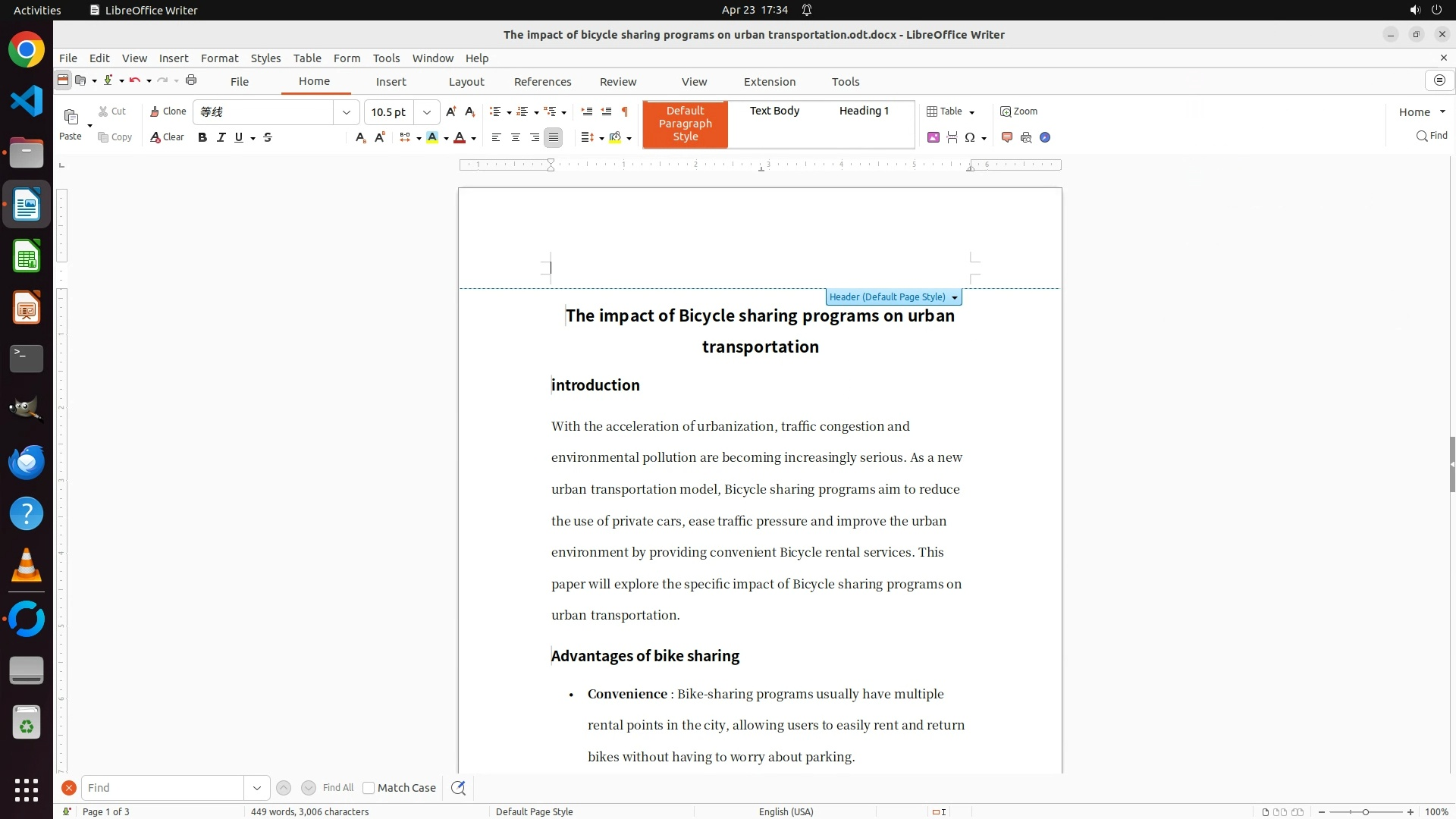Viewport: 1456px width, 819px height.
Task: Click the increase font size icon
Action: pos(450,111)
